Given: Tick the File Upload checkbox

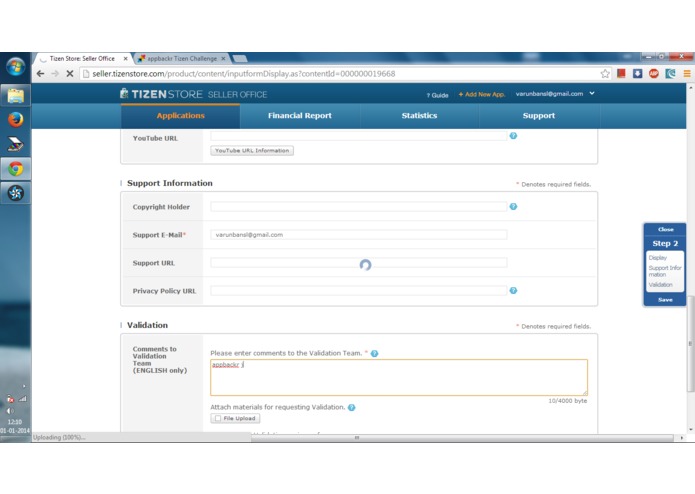Looking at the screenshot, I should tap(218, 418).
